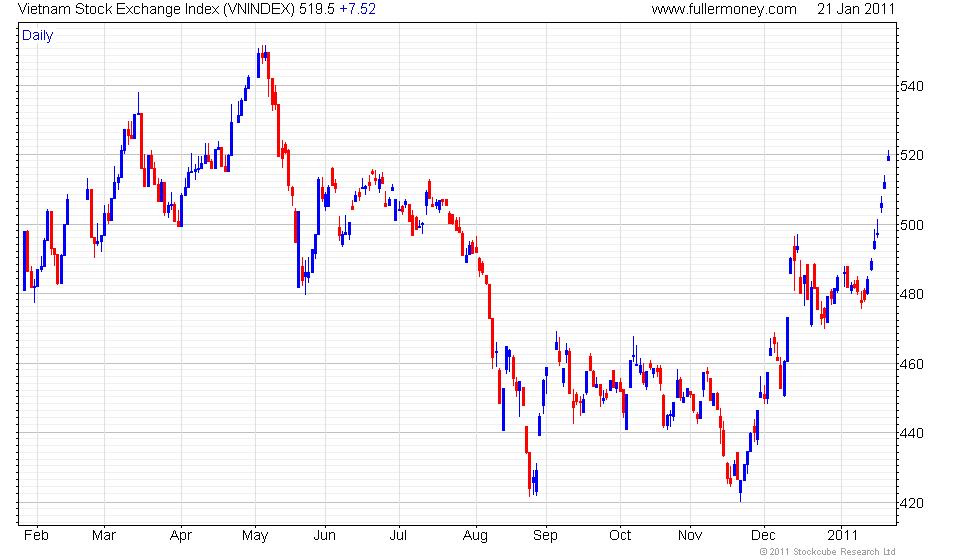The image size is (980, 560).
Task: Click the 'Nov' month label
Action: coord(690,536)
